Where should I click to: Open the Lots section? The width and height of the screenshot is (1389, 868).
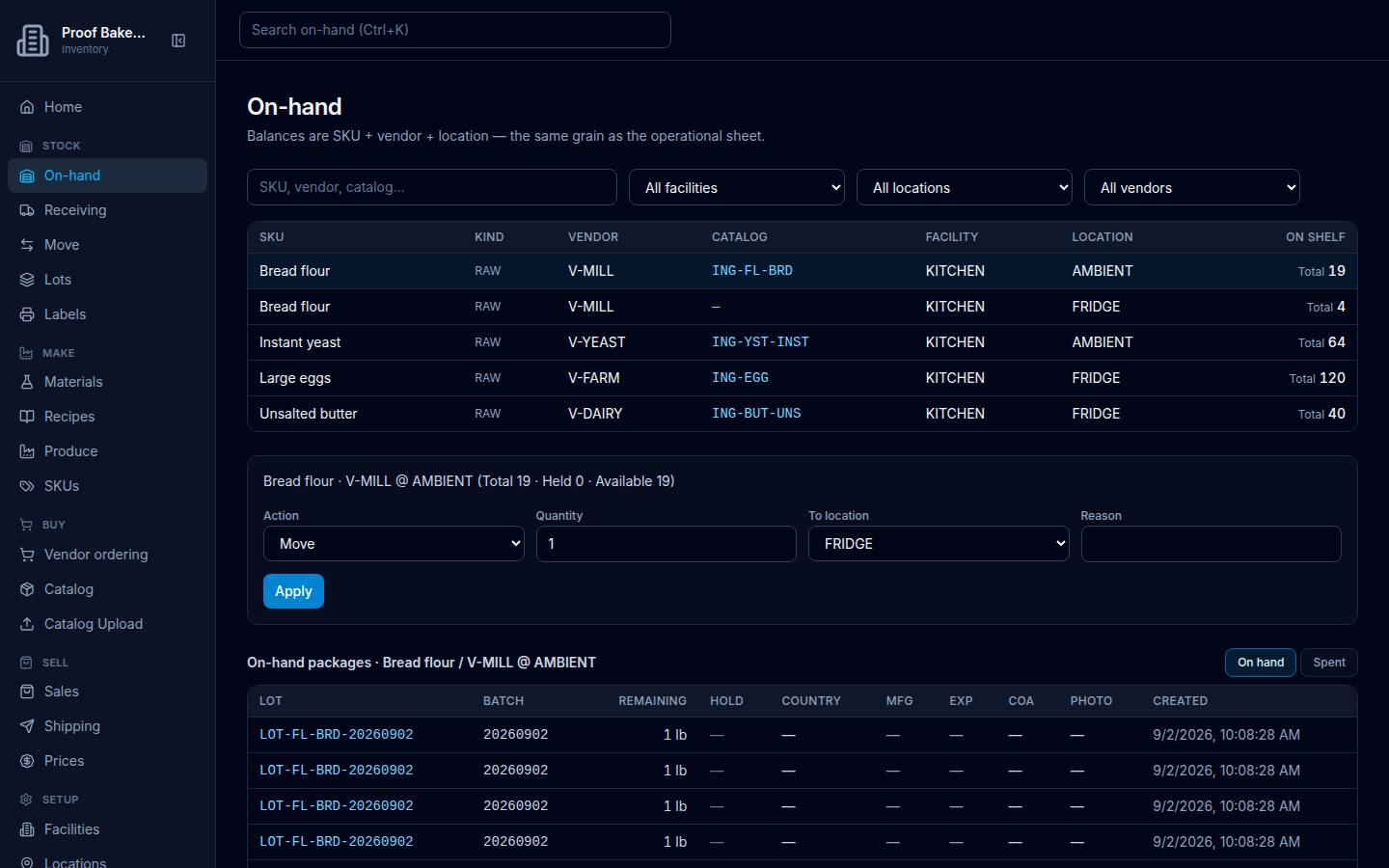pos(107,280)
